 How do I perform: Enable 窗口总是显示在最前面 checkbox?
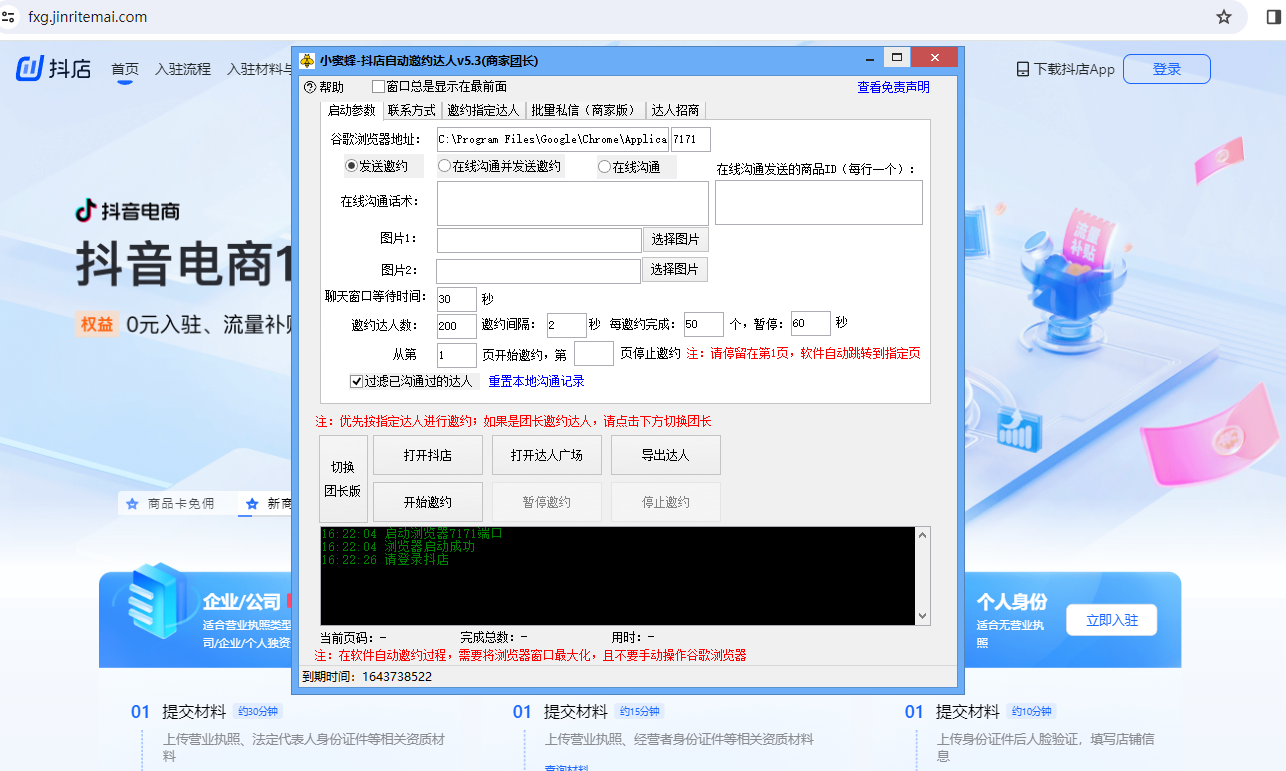point(378,87)
